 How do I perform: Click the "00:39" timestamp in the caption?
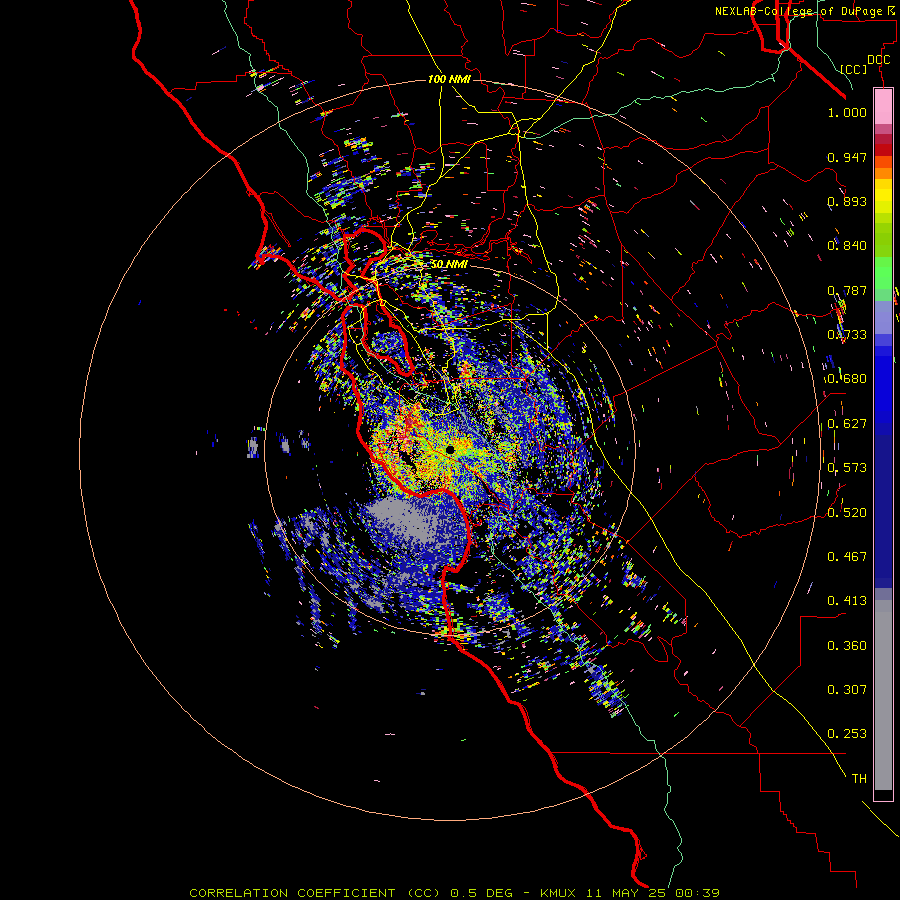point(697,893)
